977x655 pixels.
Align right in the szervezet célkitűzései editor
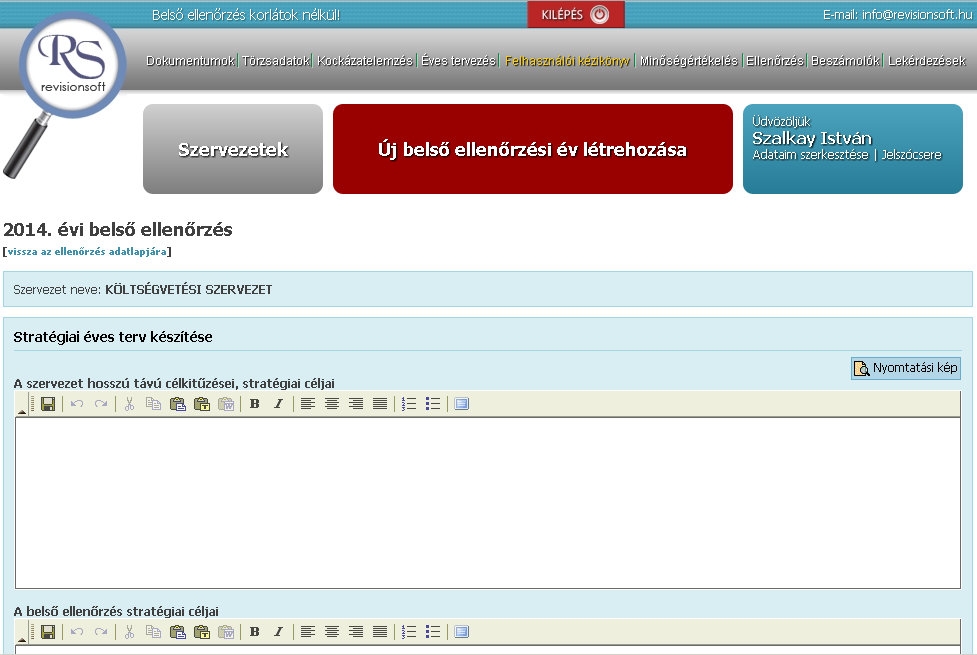pyautogui.click(x=356, y=404)
